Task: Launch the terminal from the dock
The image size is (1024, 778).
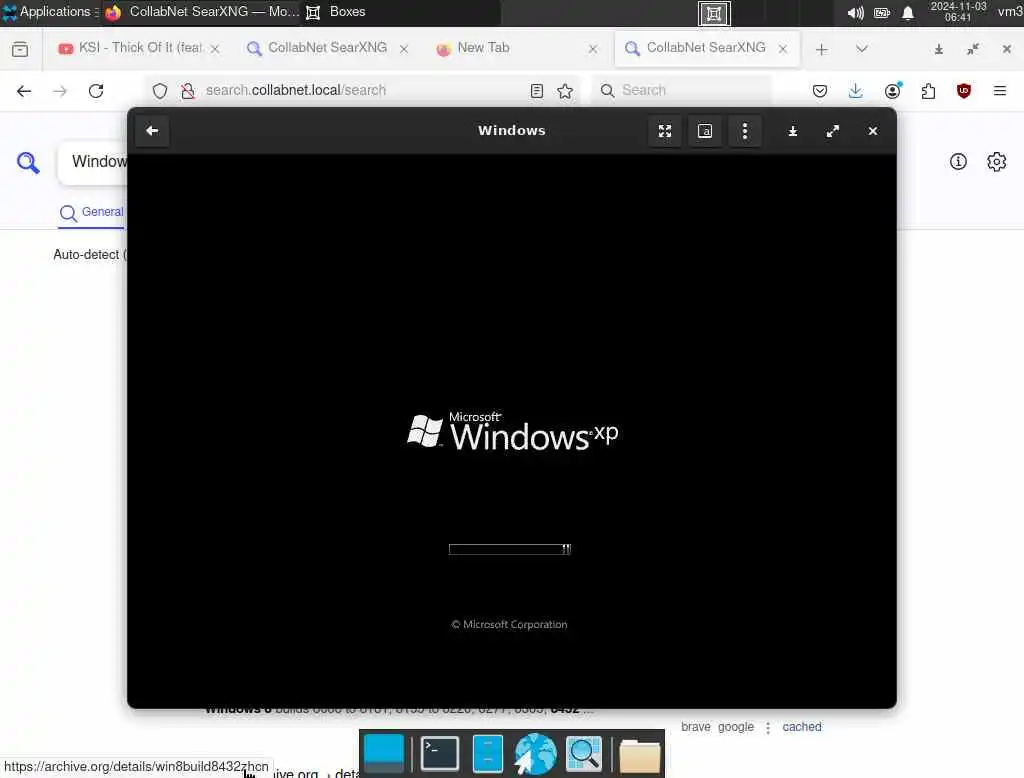Action: tap(440, 753)
